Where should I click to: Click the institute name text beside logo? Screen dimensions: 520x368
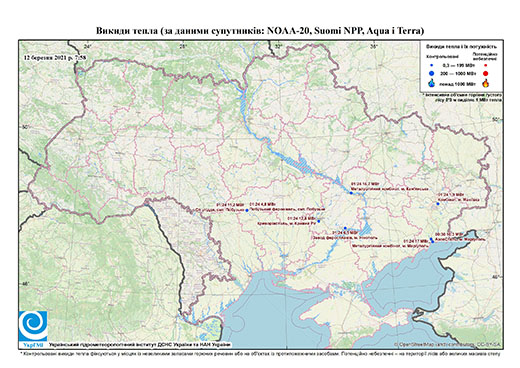coord(140,344)
